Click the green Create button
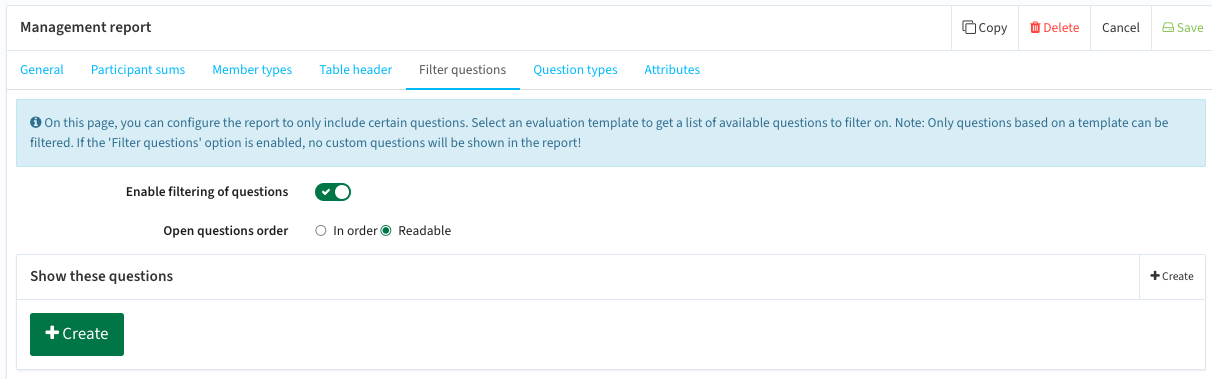Screen dimensions: 1212x379 pyautogui.click(x=77, y=334)
